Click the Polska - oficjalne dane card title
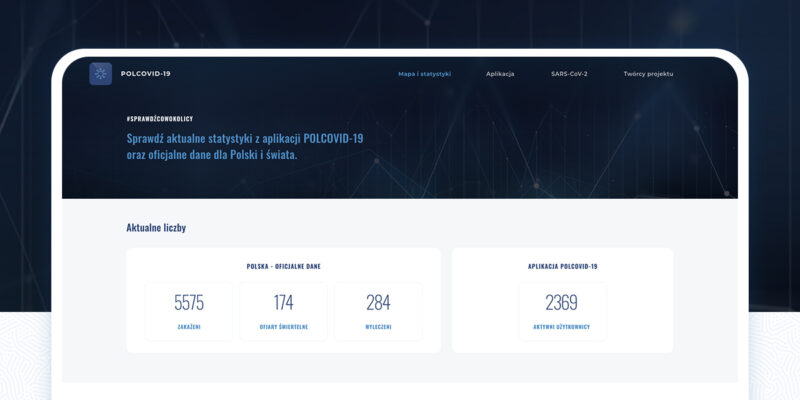800x400 pixels. click(x=283, y=266)
